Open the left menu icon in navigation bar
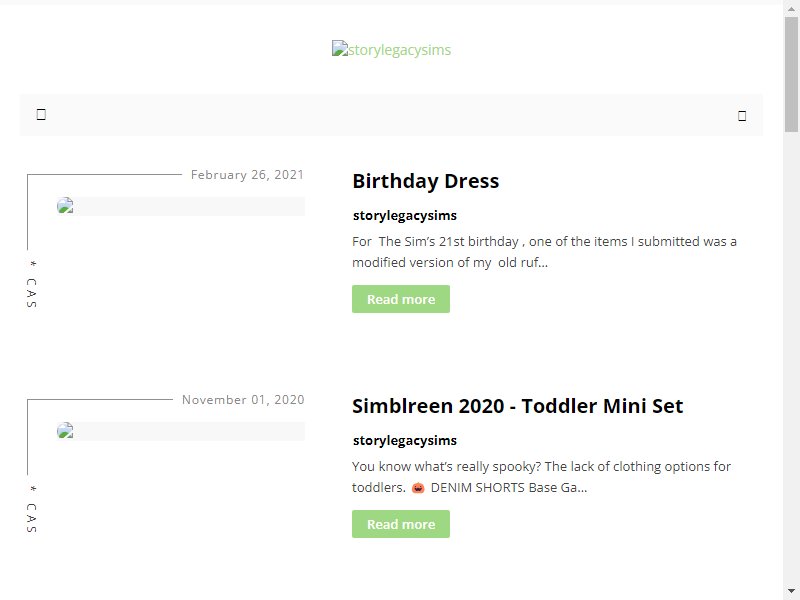Image resolution: width=800 pixels, height=600 pixels. (x=41, y=115)
